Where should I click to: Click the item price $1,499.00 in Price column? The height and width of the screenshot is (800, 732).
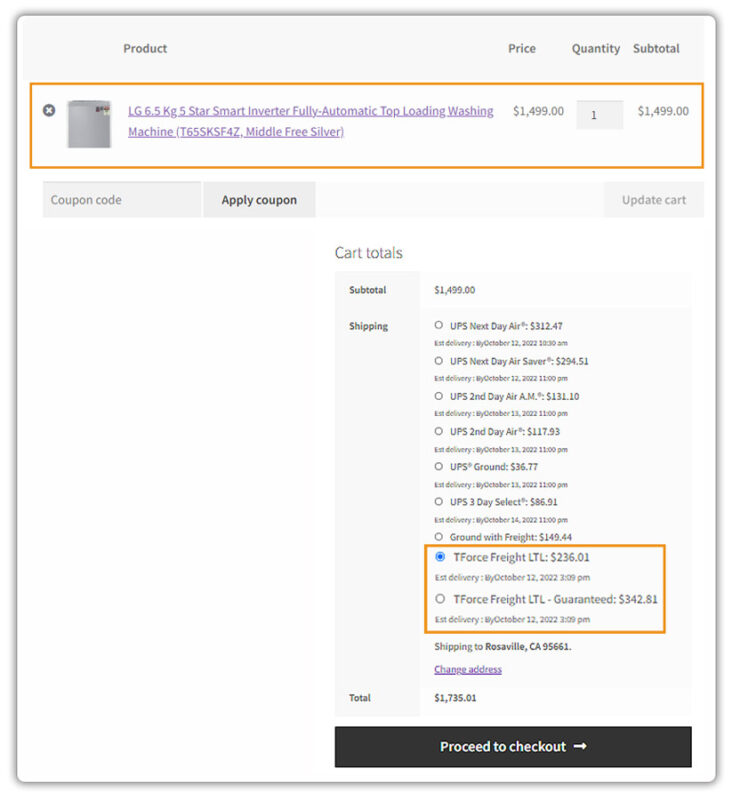point(539,111)
